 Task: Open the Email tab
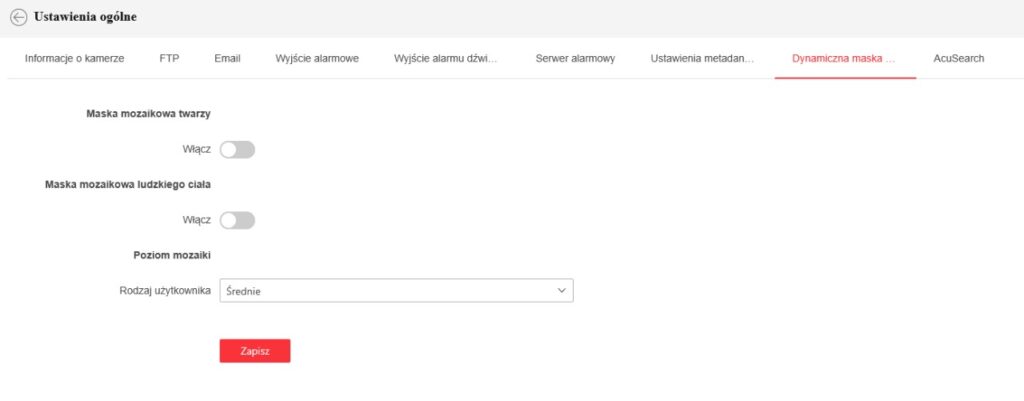point(227,58)
